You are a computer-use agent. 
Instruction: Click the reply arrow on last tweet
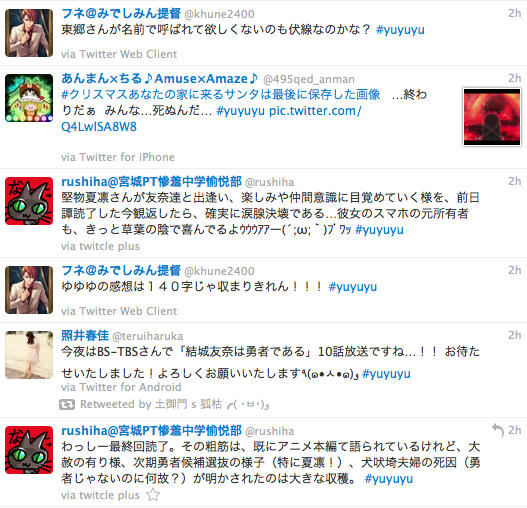pyautogui.click(x=498, y=430)
